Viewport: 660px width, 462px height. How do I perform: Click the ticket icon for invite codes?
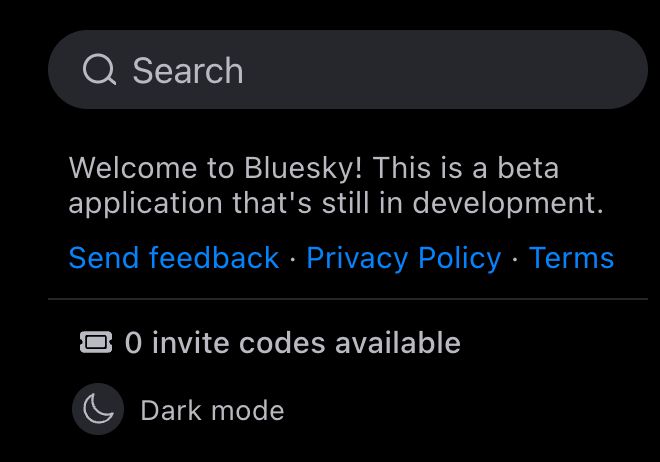coord(96,343)
